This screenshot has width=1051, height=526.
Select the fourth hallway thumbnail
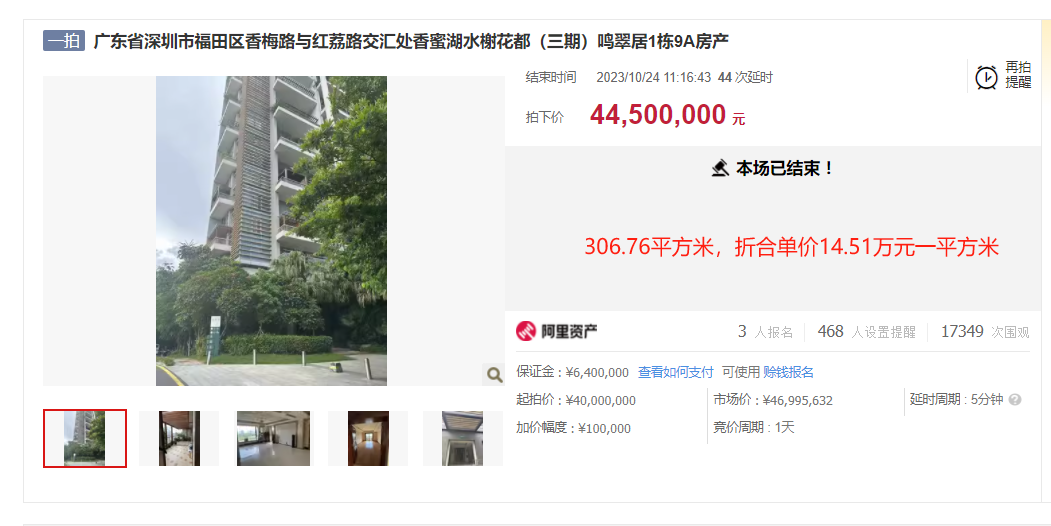tap(368, 438)
